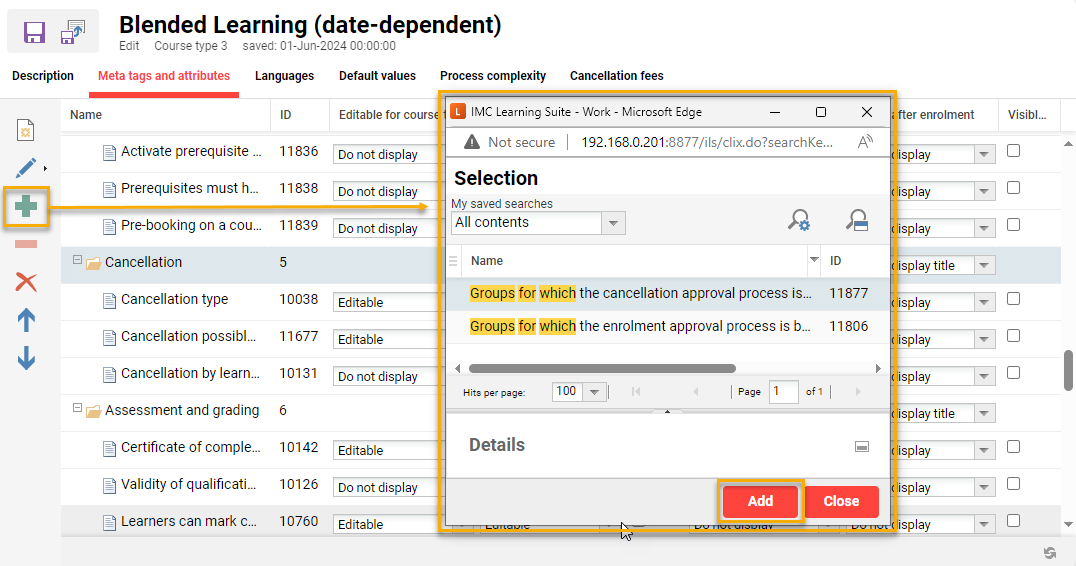The width and height of the screenshot is (1076, 566).
Task: Click the Save and publish icon
Action: pyautogui.click(x=73, y=32)
